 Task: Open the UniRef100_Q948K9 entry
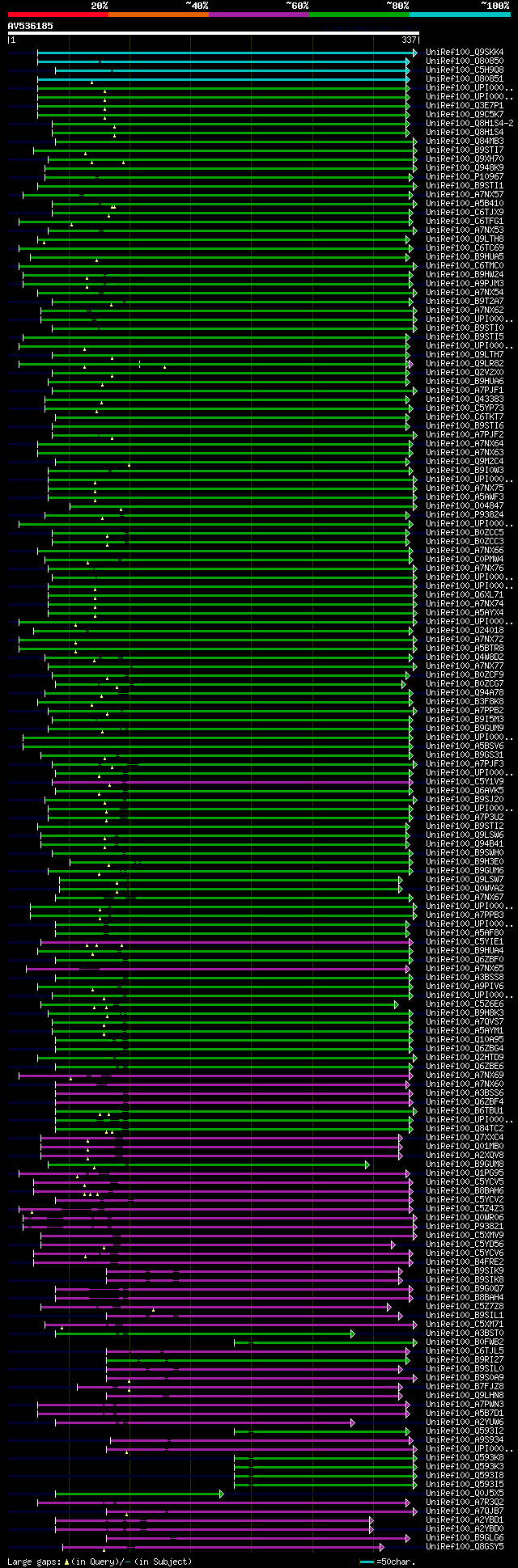point(465,168)
